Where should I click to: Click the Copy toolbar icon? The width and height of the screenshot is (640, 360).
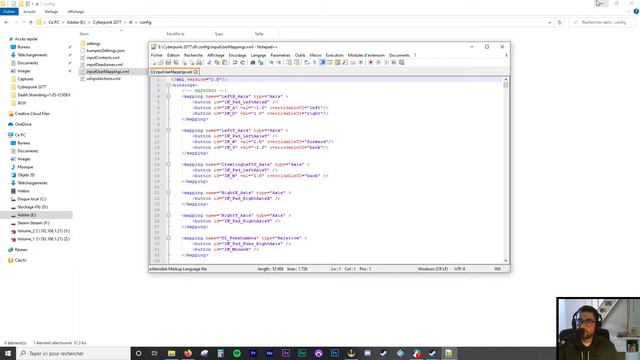217,62
